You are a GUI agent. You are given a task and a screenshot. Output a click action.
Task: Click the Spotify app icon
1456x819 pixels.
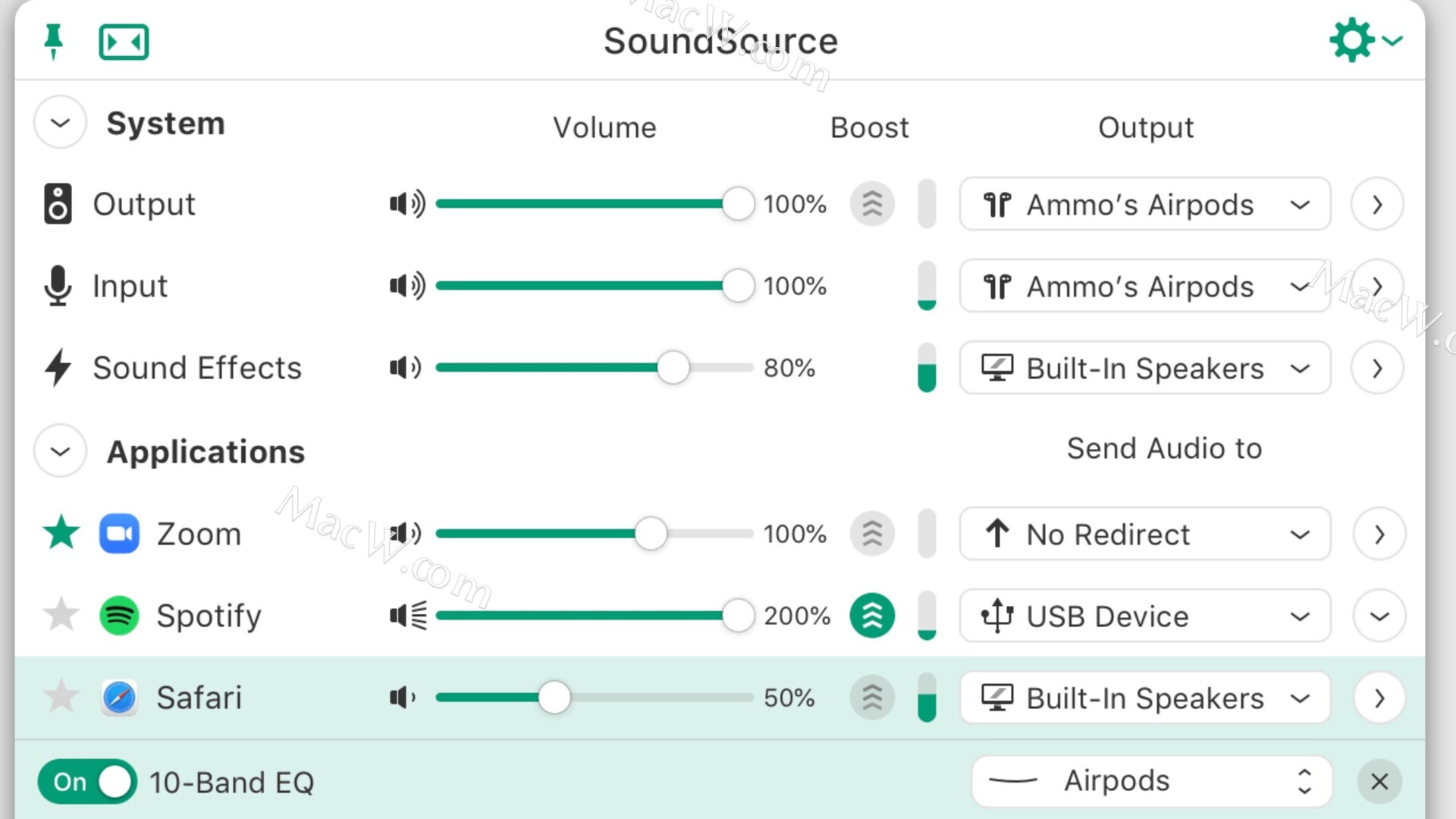pos(119,615)
